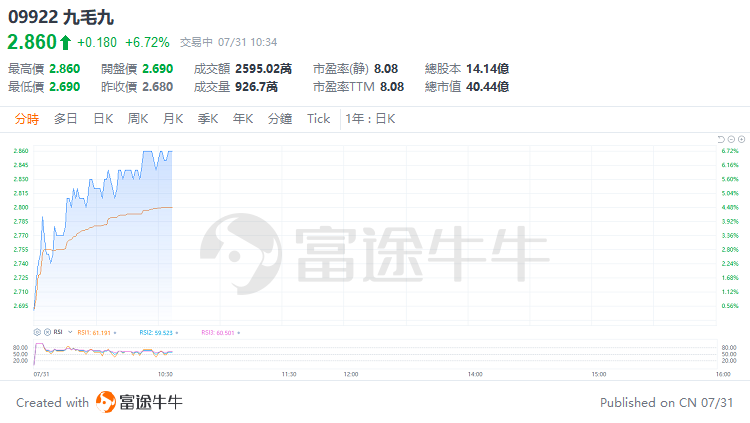Click the current price 2.860
The image size is (750, 423).
[x=32, y=42]
